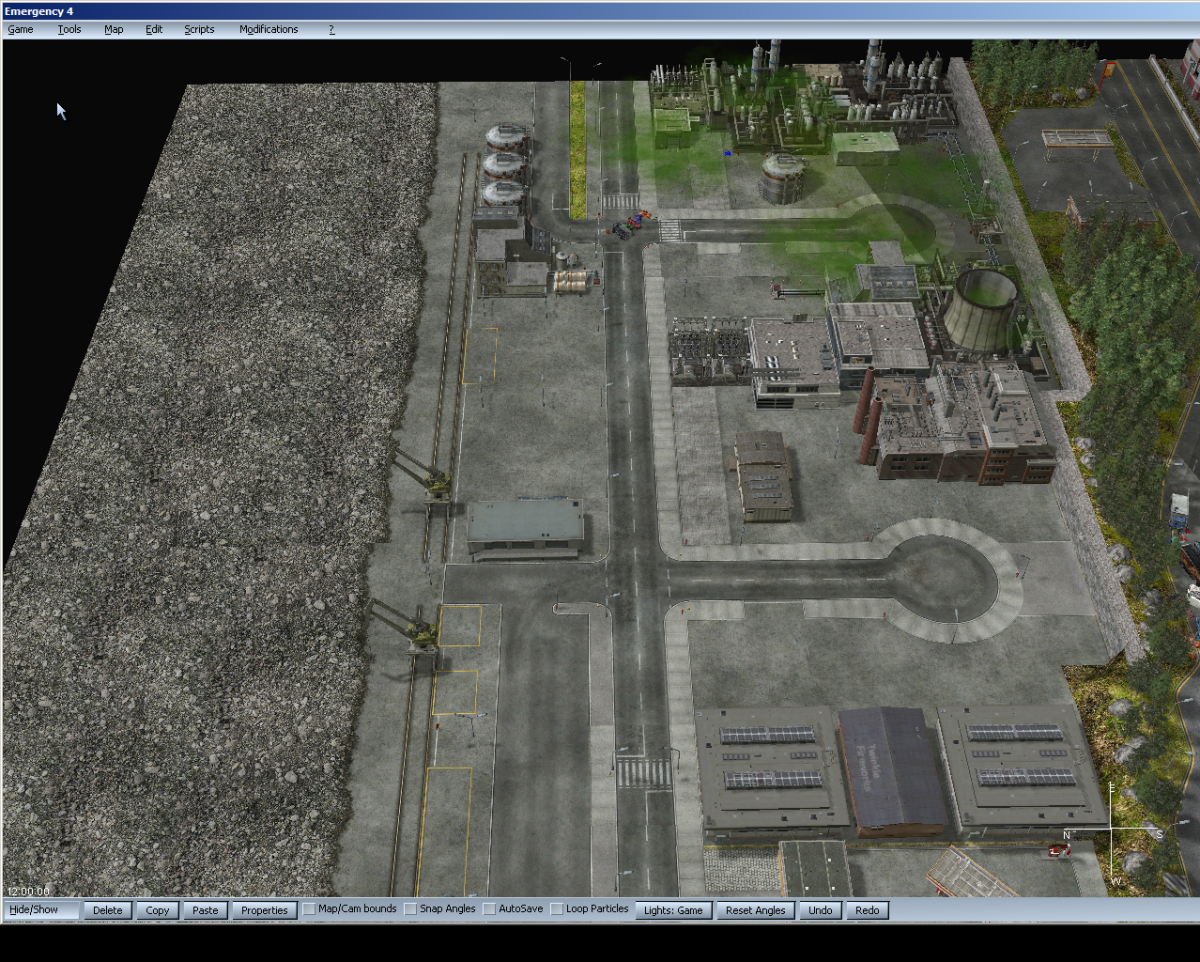Screen dimensions: 1200x962
Task: Click the 12:00:00 time display
Action: click(x=28, y=891)
